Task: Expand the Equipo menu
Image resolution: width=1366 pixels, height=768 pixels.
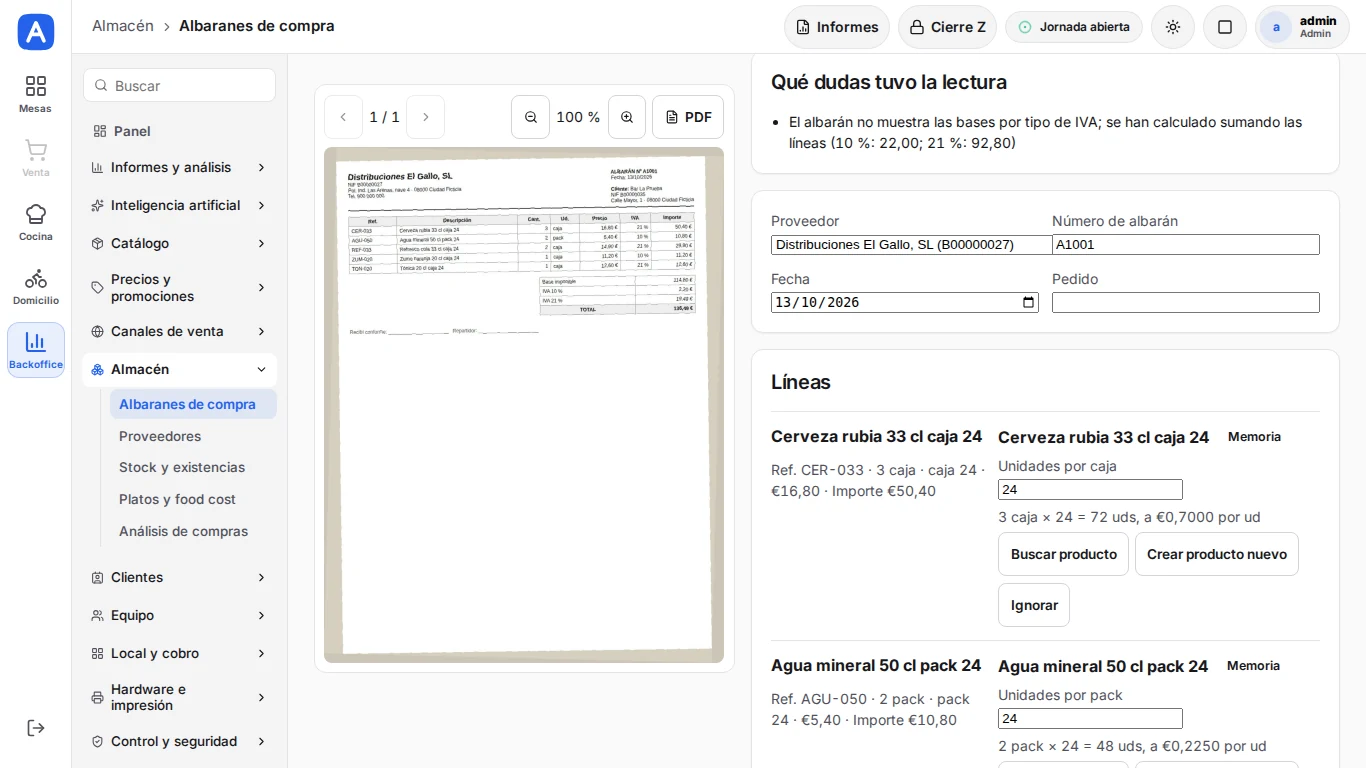Action: point(179,615)
